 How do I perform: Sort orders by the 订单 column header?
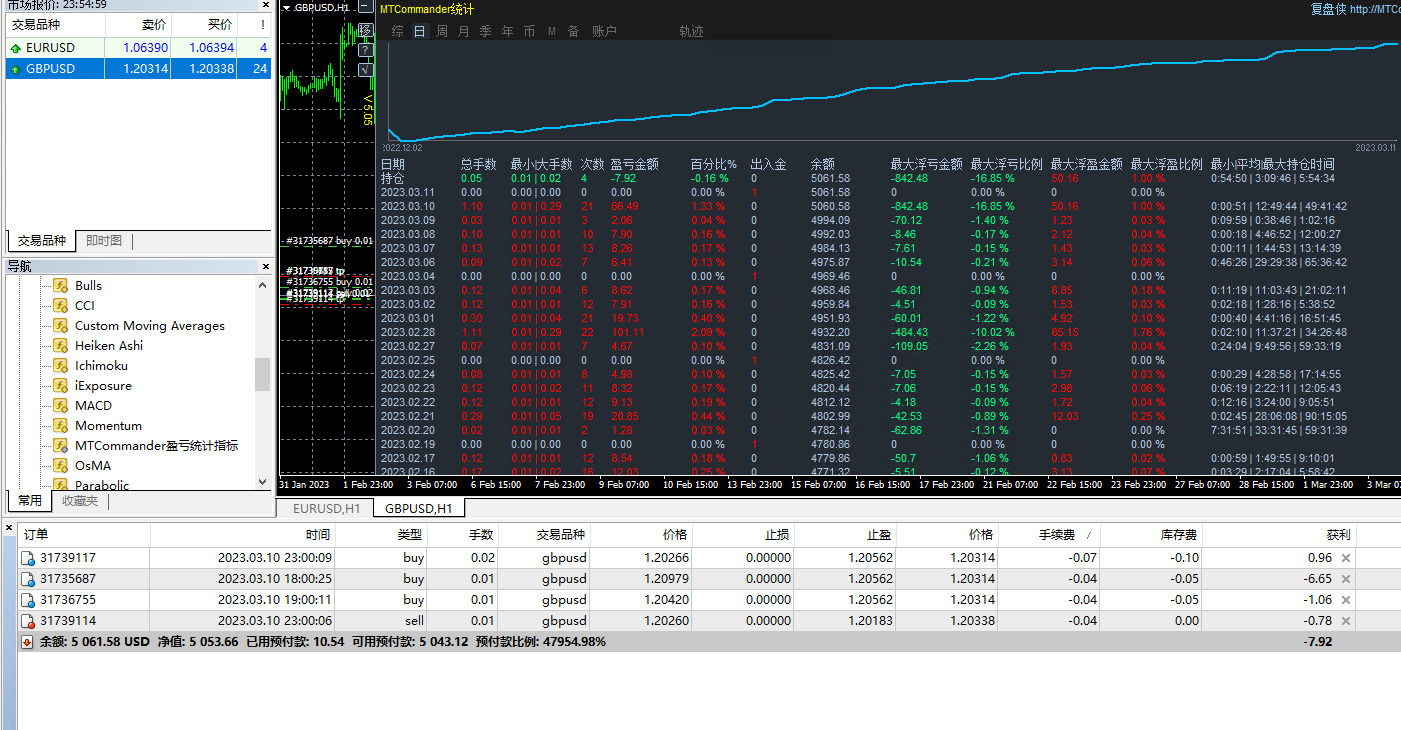84,535
